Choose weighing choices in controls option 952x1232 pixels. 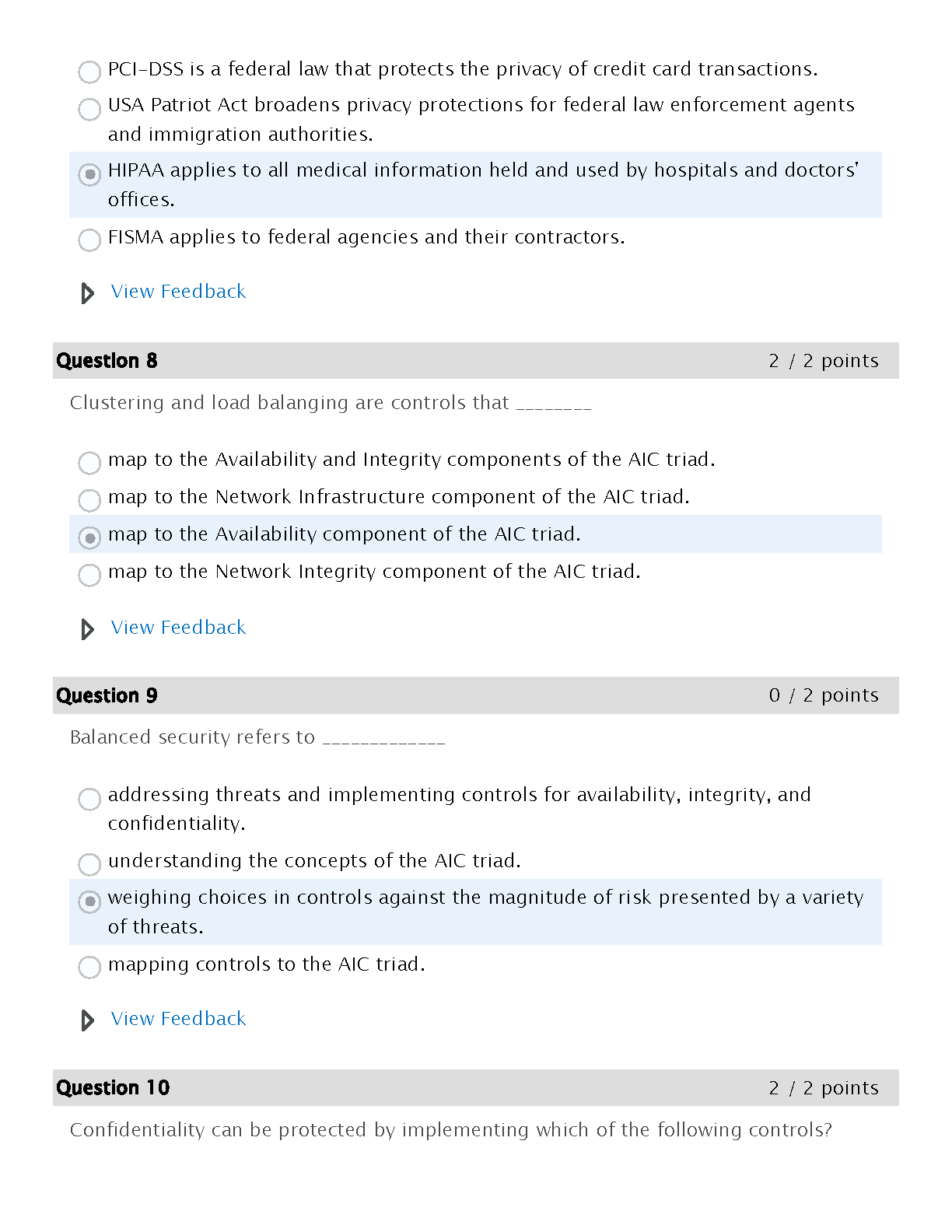click(89, 901)
